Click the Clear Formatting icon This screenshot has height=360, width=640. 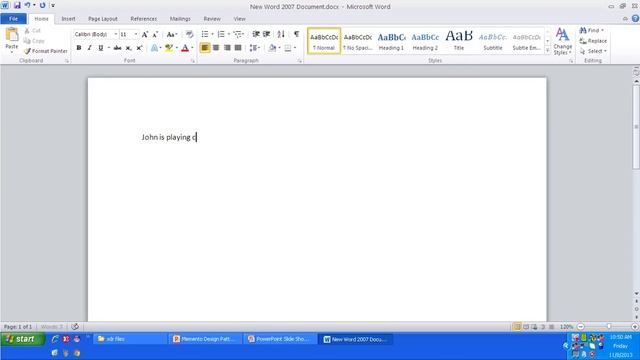point(189,34)
